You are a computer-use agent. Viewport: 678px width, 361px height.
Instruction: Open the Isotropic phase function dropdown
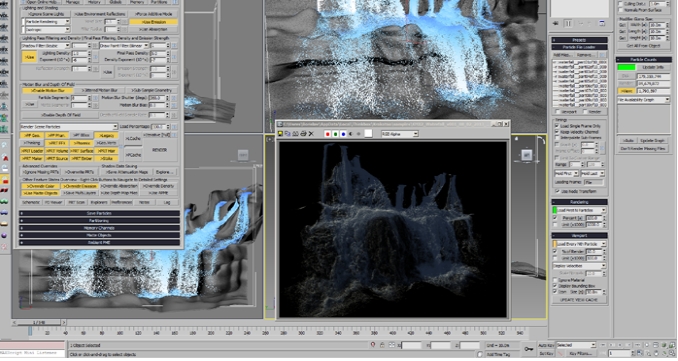(47, 29)
